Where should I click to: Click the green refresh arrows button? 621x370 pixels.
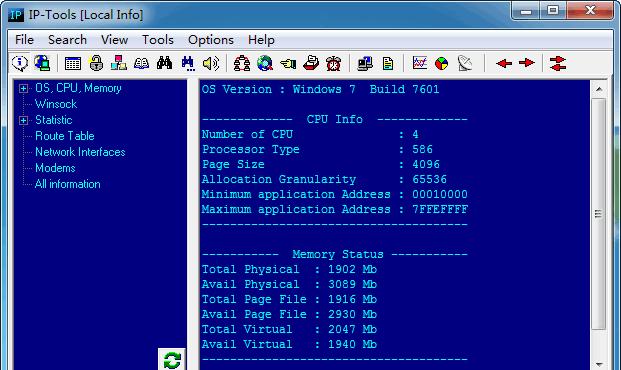click(172, 360)
